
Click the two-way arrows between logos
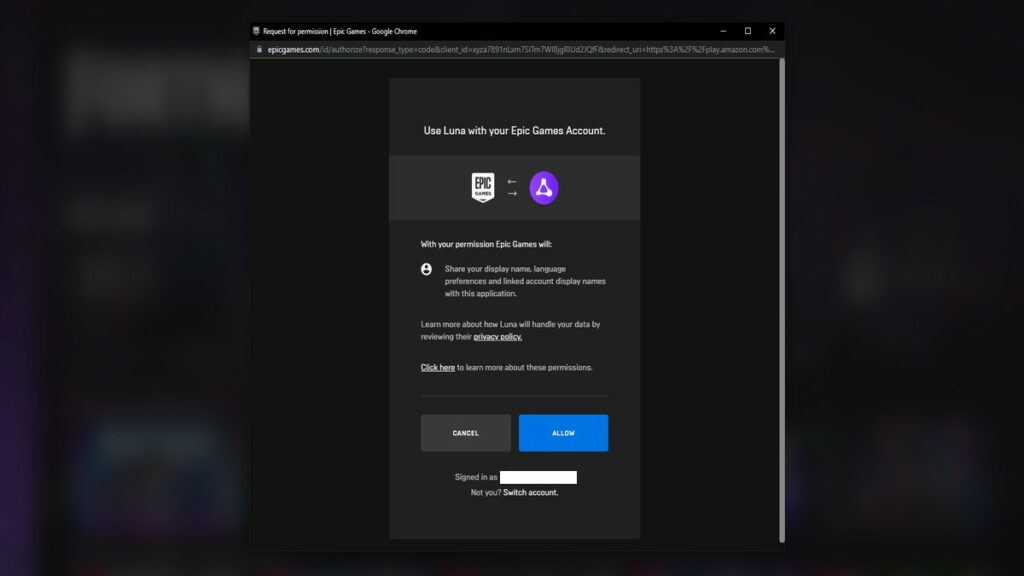click(512, 187)
